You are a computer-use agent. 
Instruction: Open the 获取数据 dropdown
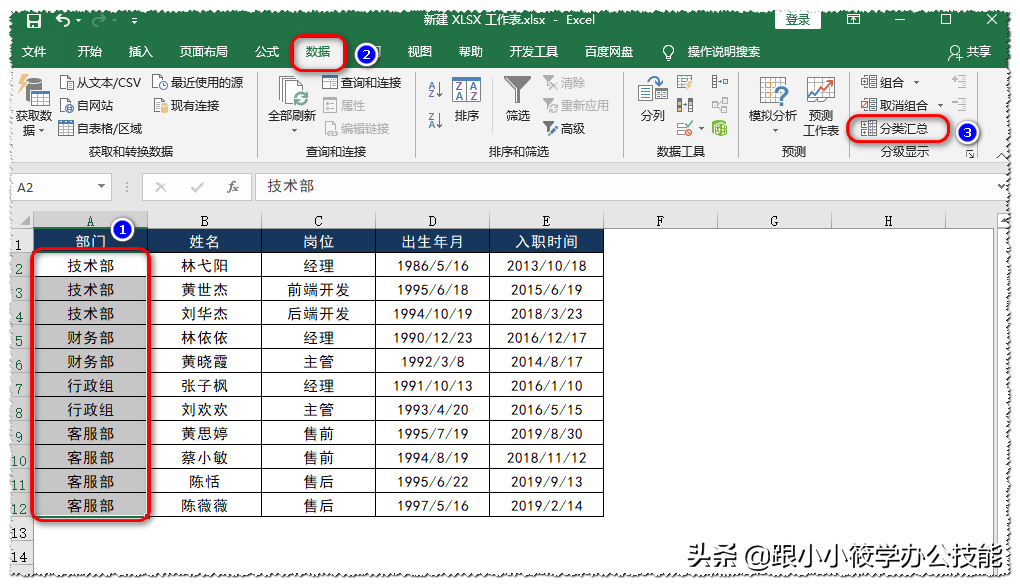click(x=33, y=106)
